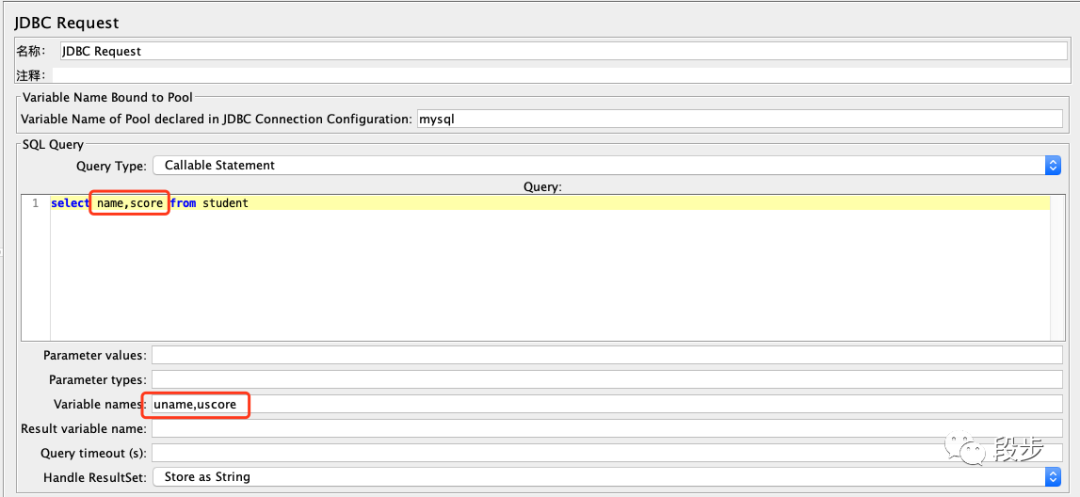Click the 注释 comment field
The height and width of the screenshot is (497, 1080).
(560, 75)
